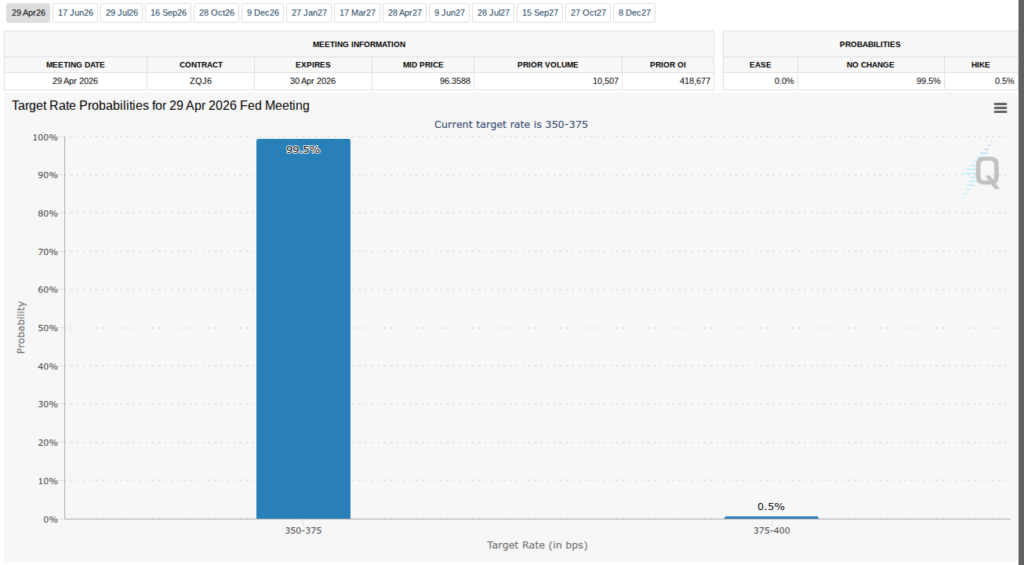Select the 17 Mar27 meeting tab

click(x=357, y=13)
